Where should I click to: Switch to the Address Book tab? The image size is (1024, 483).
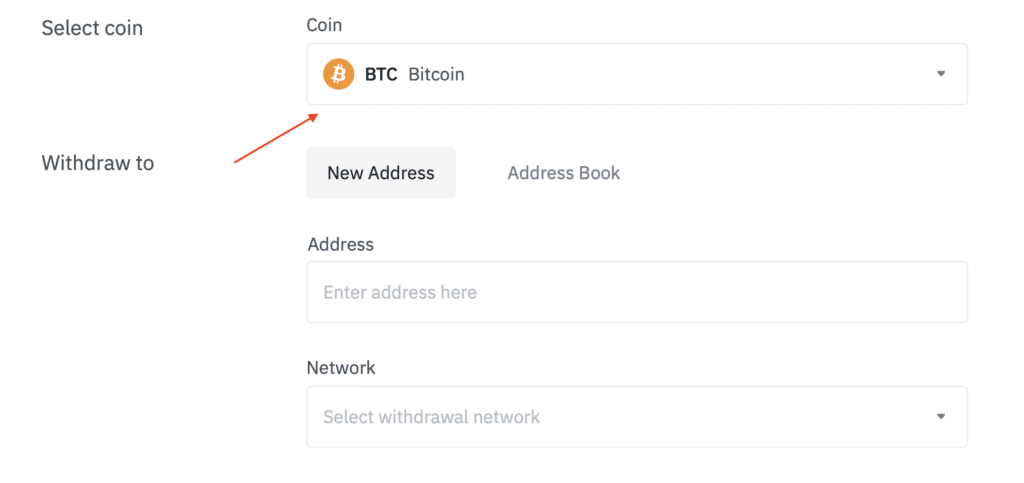(x=564, y=173)
